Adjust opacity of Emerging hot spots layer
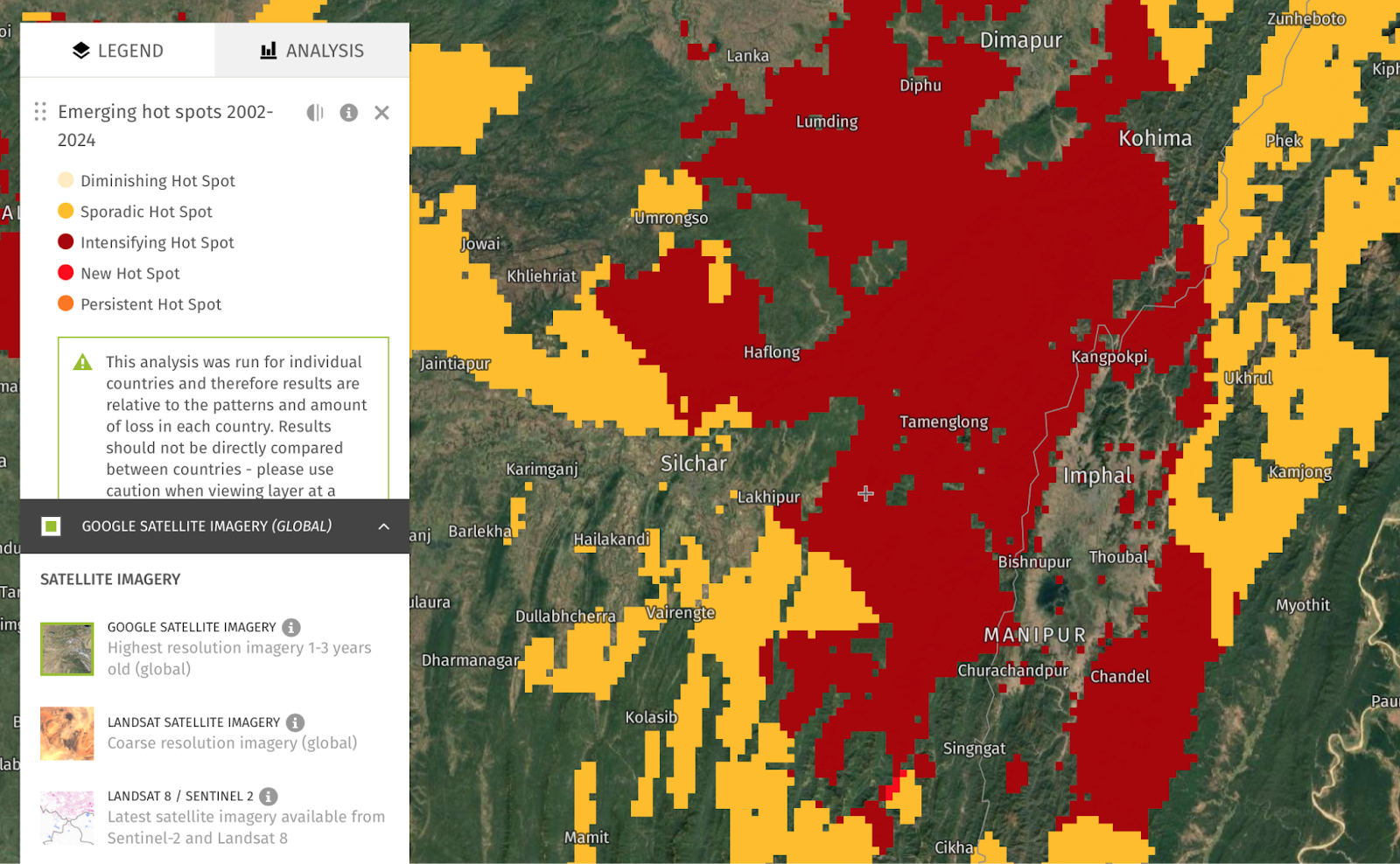The height and width of the screenshot is (864, 1400). (x=315, y=113)
